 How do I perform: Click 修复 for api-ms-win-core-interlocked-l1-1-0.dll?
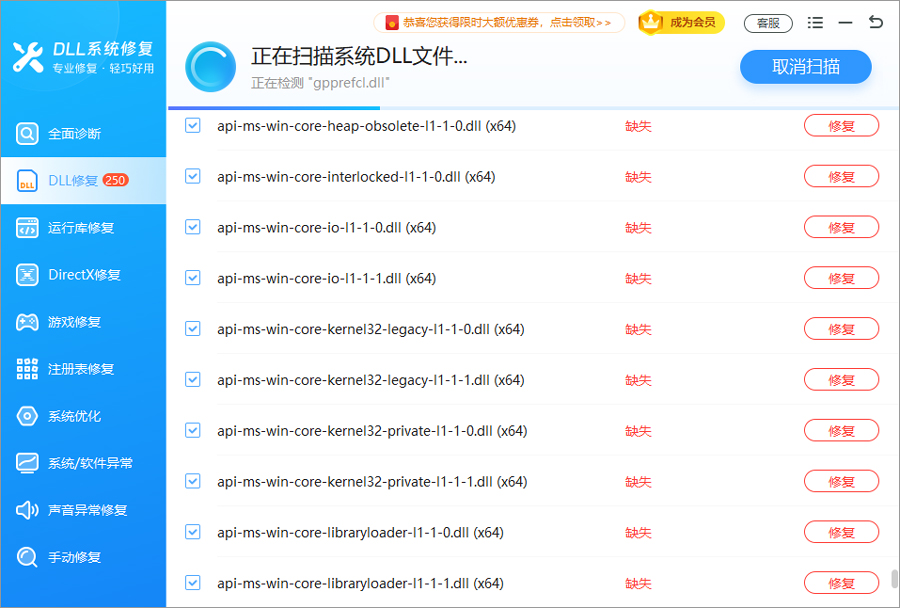pos(841,176)
